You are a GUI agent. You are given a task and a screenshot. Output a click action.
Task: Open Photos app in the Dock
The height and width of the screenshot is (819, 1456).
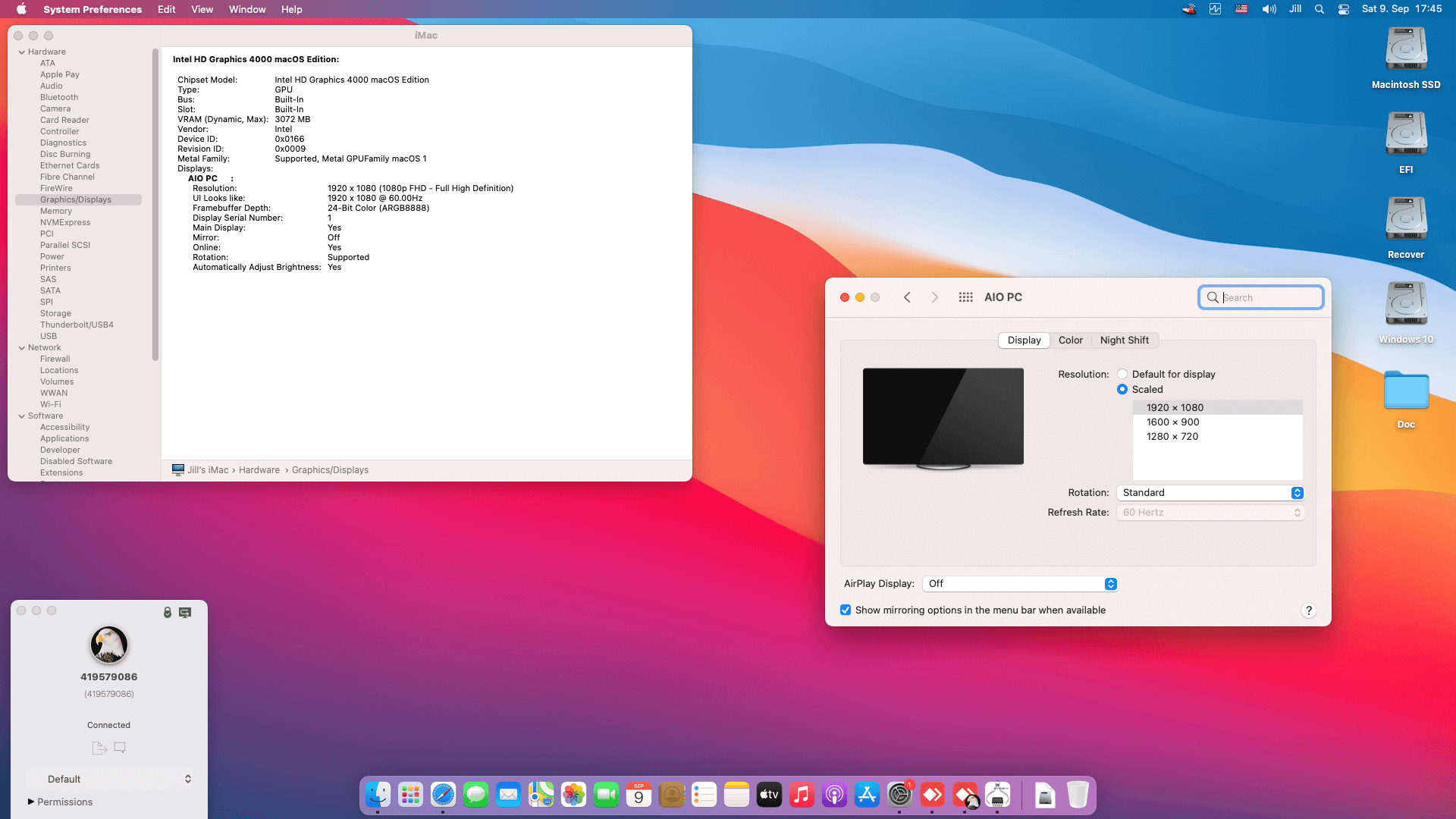(573, 795)
